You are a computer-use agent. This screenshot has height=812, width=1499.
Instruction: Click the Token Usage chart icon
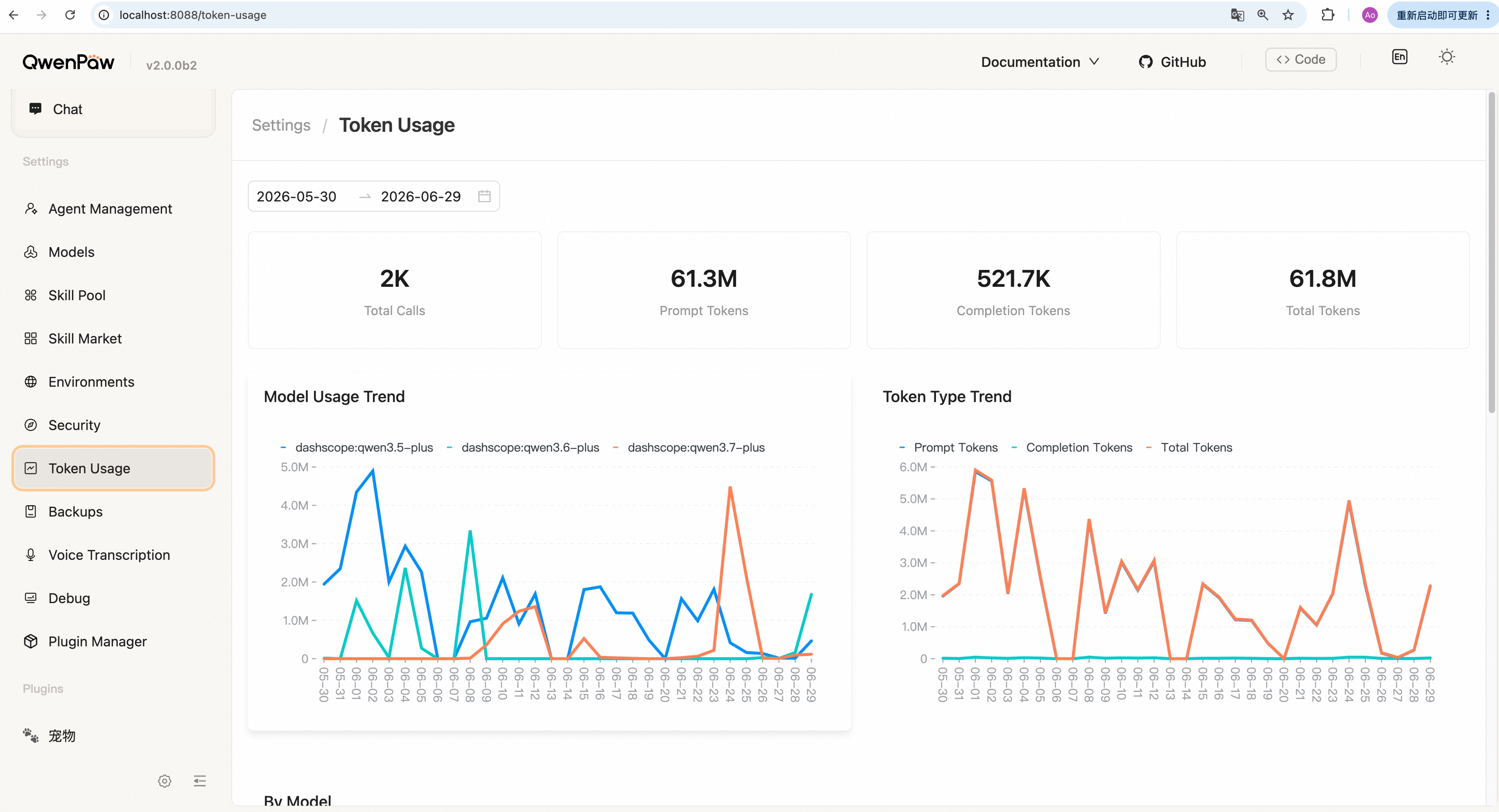(31, 468)
